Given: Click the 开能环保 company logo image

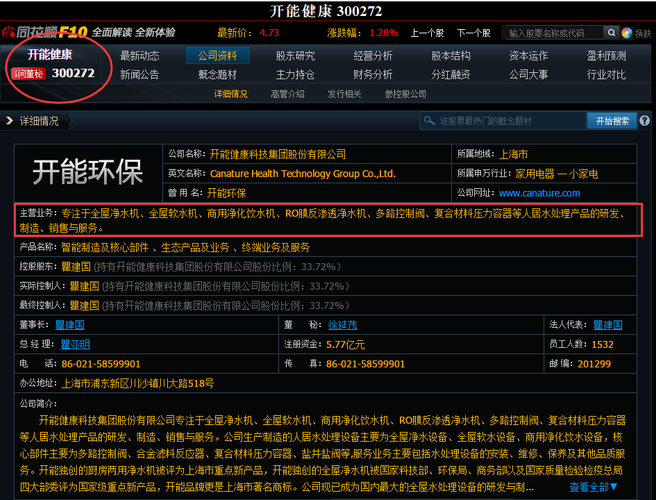Looking at the screenshot, I should coord(88,172).
